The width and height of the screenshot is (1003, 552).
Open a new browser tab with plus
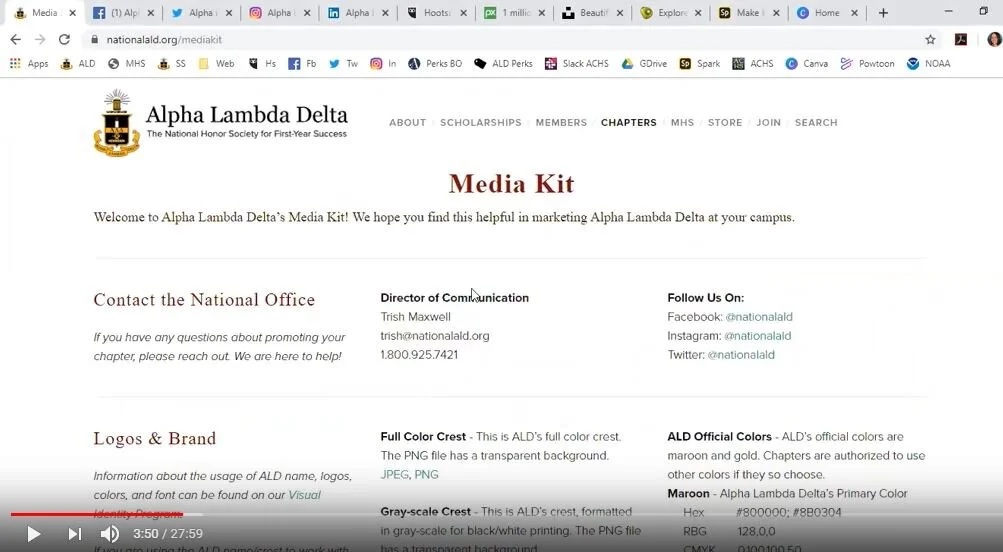(x=883, y=13)
